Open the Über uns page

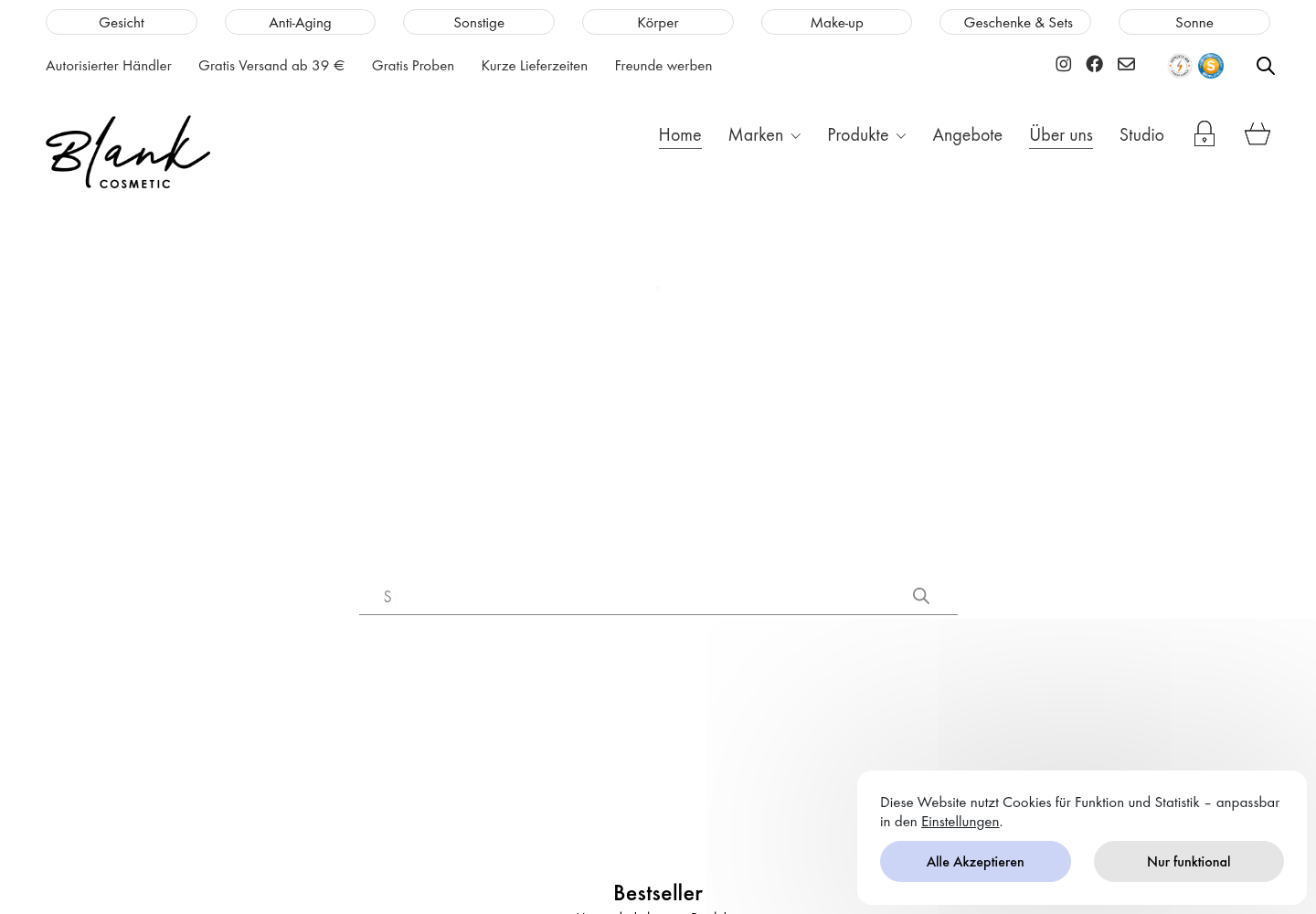tap(1061, 134)
